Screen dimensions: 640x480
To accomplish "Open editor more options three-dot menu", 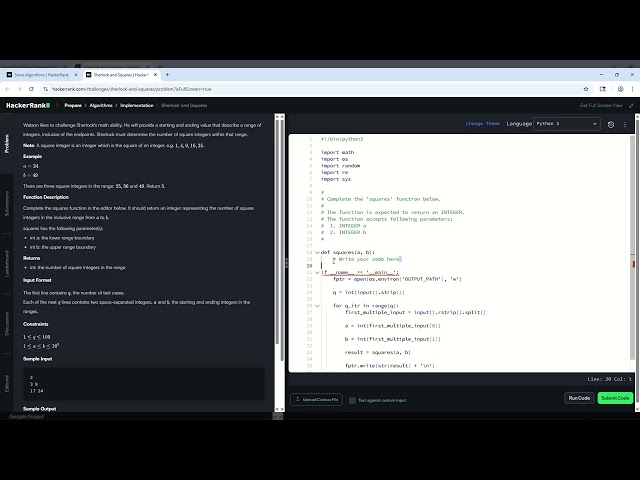I will (x=624, y=124).
